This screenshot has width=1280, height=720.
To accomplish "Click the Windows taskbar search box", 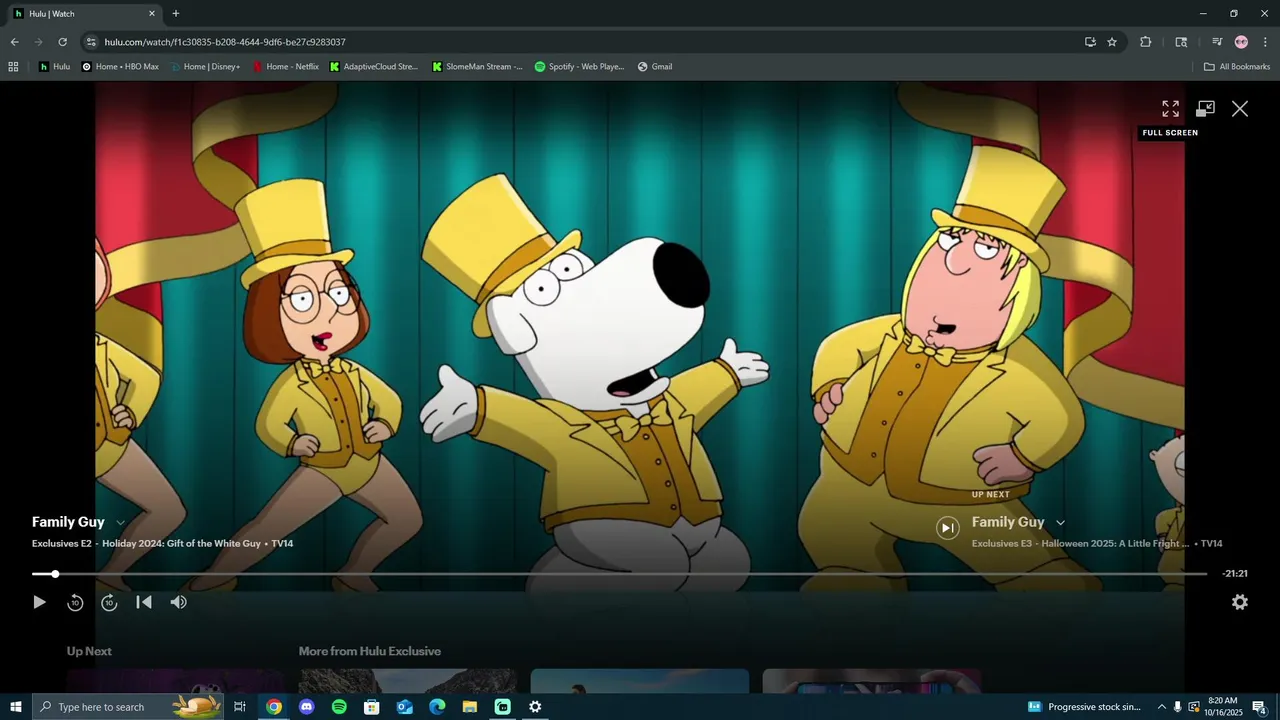I will 127,707.
